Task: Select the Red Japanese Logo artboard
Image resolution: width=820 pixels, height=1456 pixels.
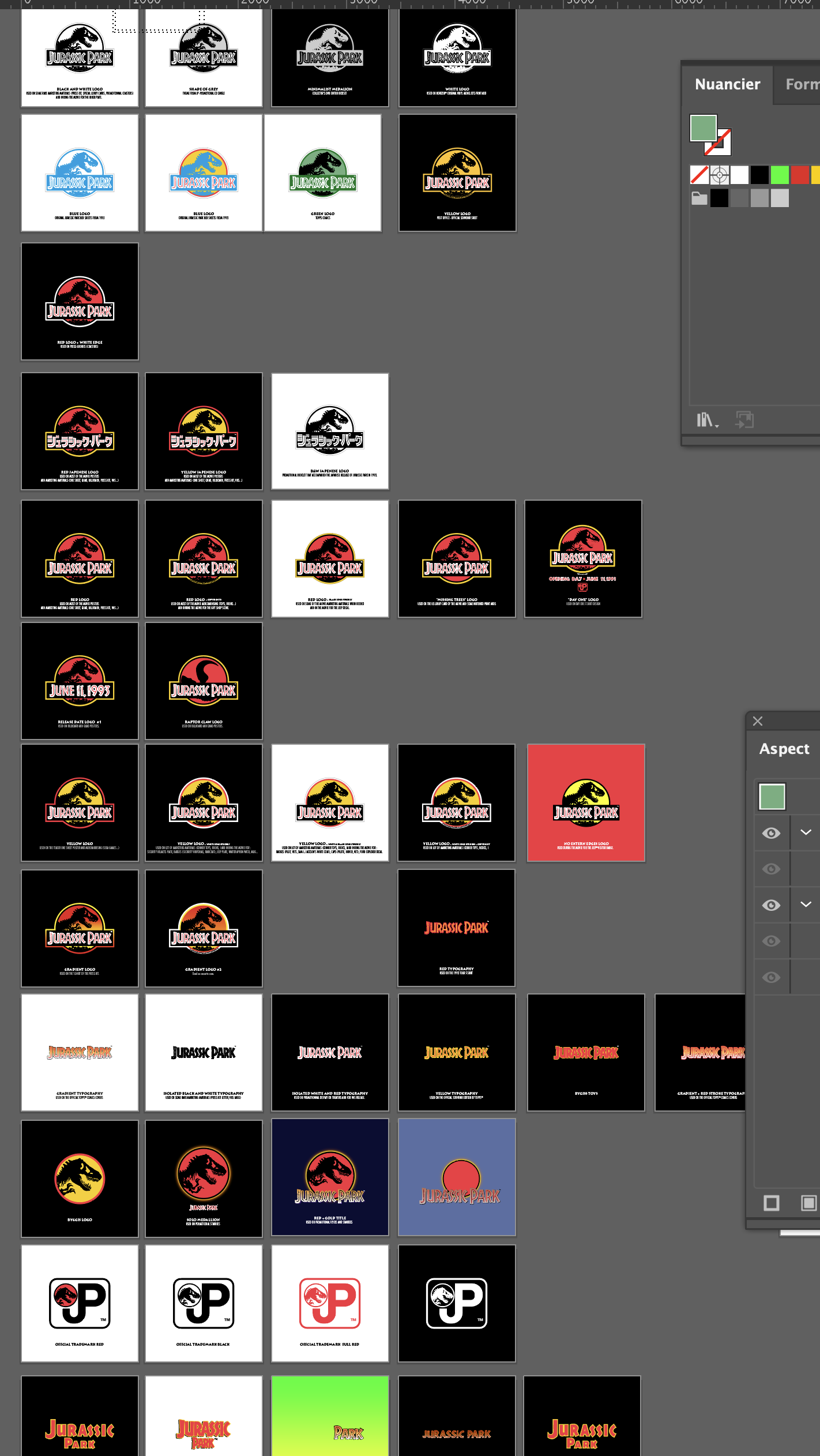Action: pos(80,431)
